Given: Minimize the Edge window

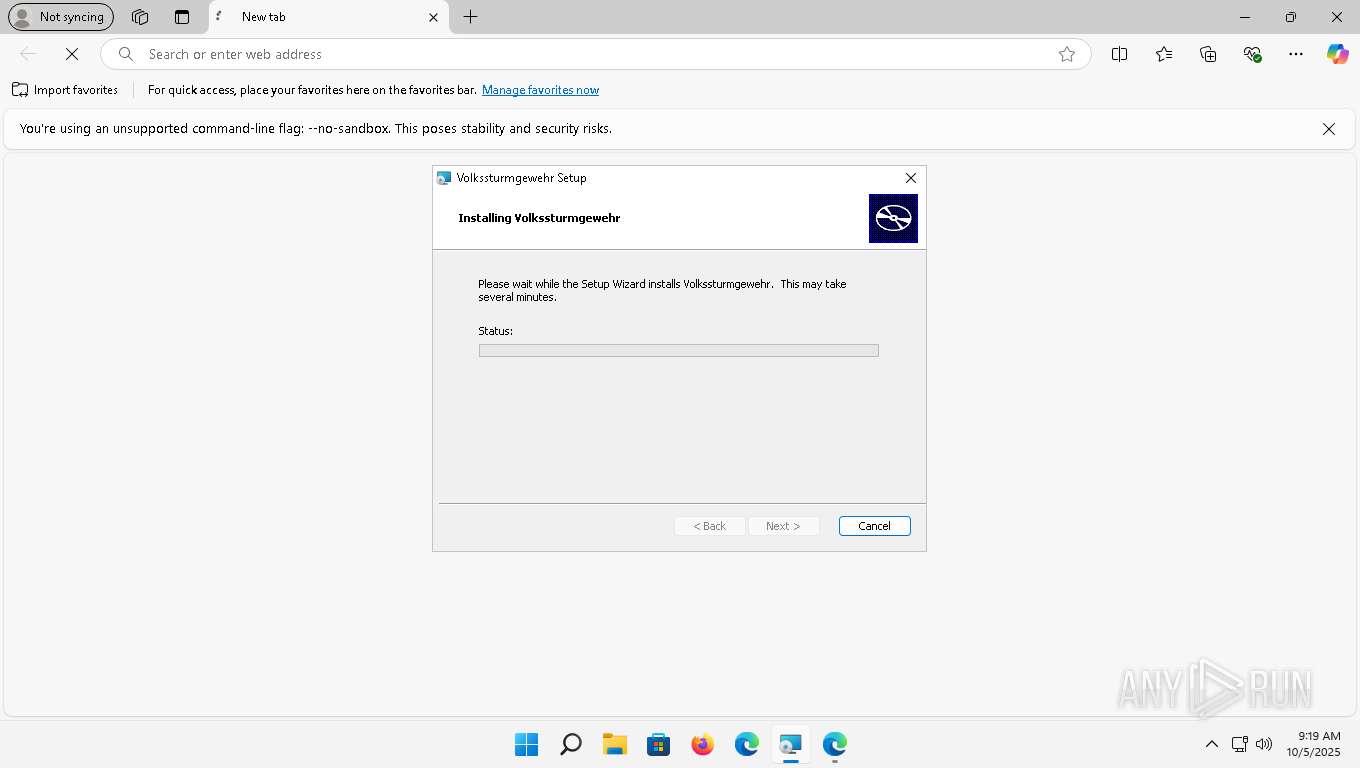Looking at the screenshot, I should (1245, 17).
